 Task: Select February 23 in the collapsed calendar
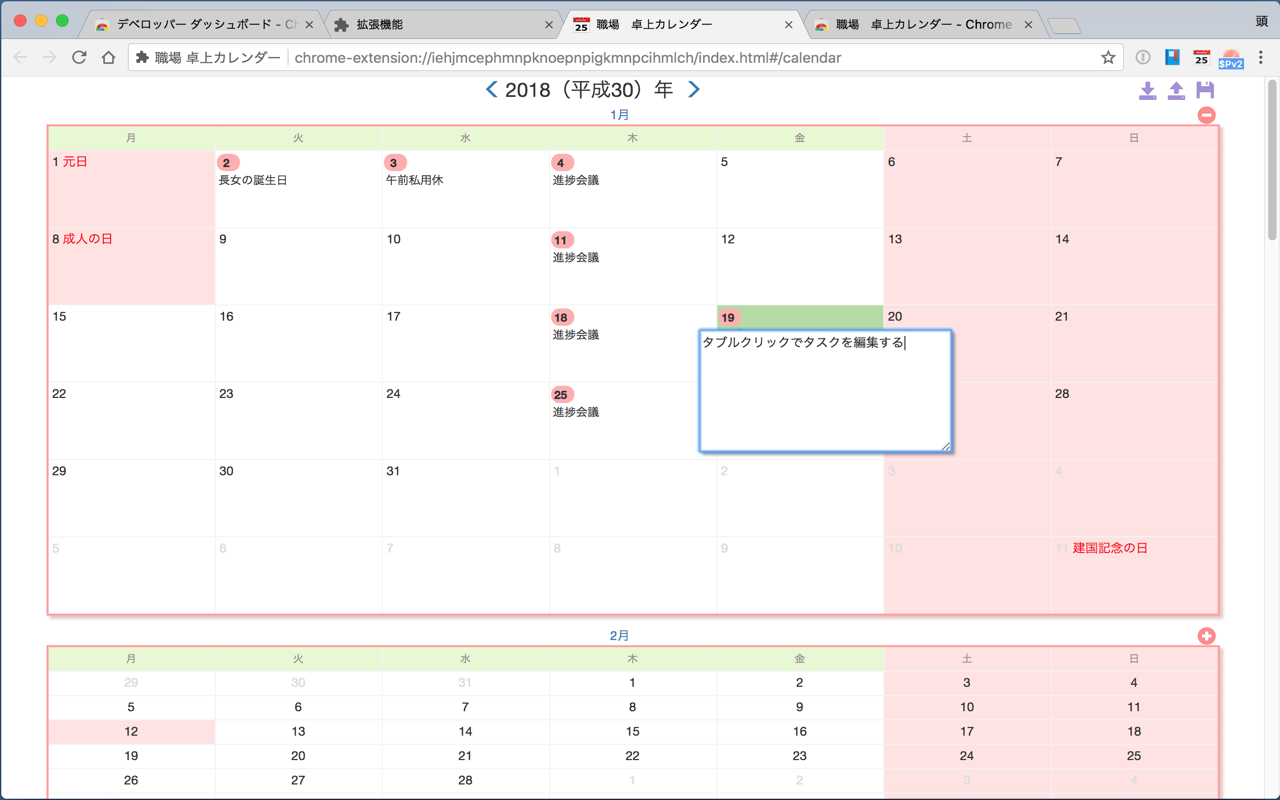point(799,756)
